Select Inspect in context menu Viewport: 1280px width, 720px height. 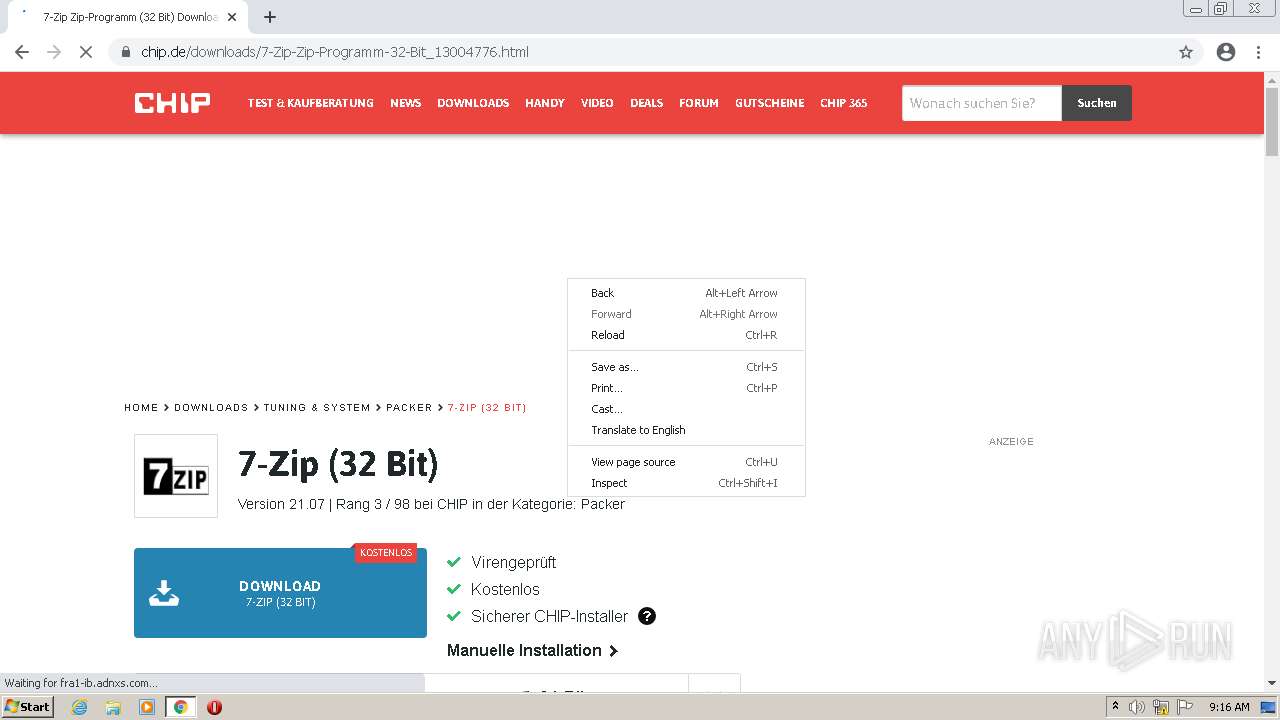[x=686, y=483]
